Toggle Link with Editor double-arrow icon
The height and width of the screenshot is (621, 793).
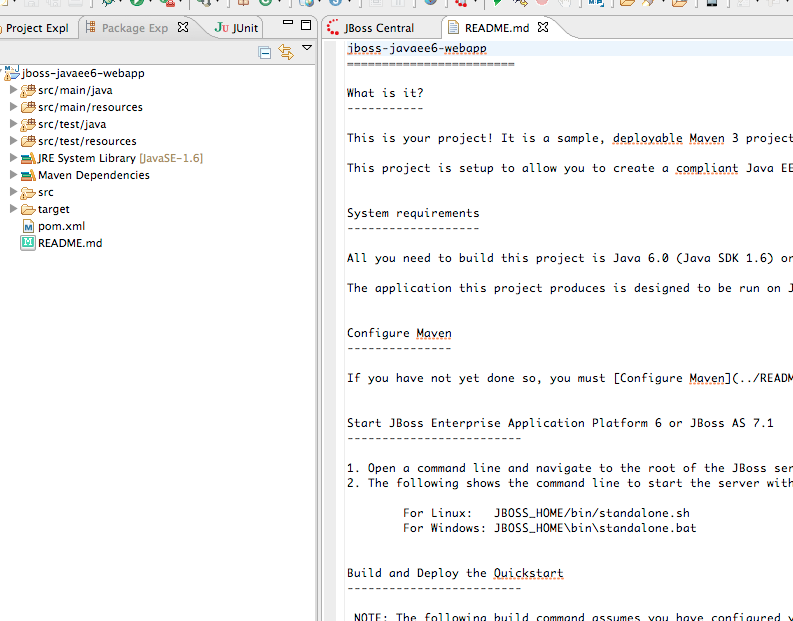(x=286, y=52)
